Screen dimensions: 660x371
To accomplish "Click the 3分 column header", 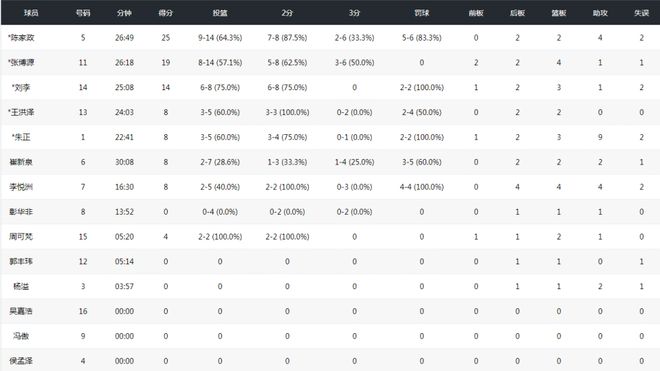I will point(354,13).
